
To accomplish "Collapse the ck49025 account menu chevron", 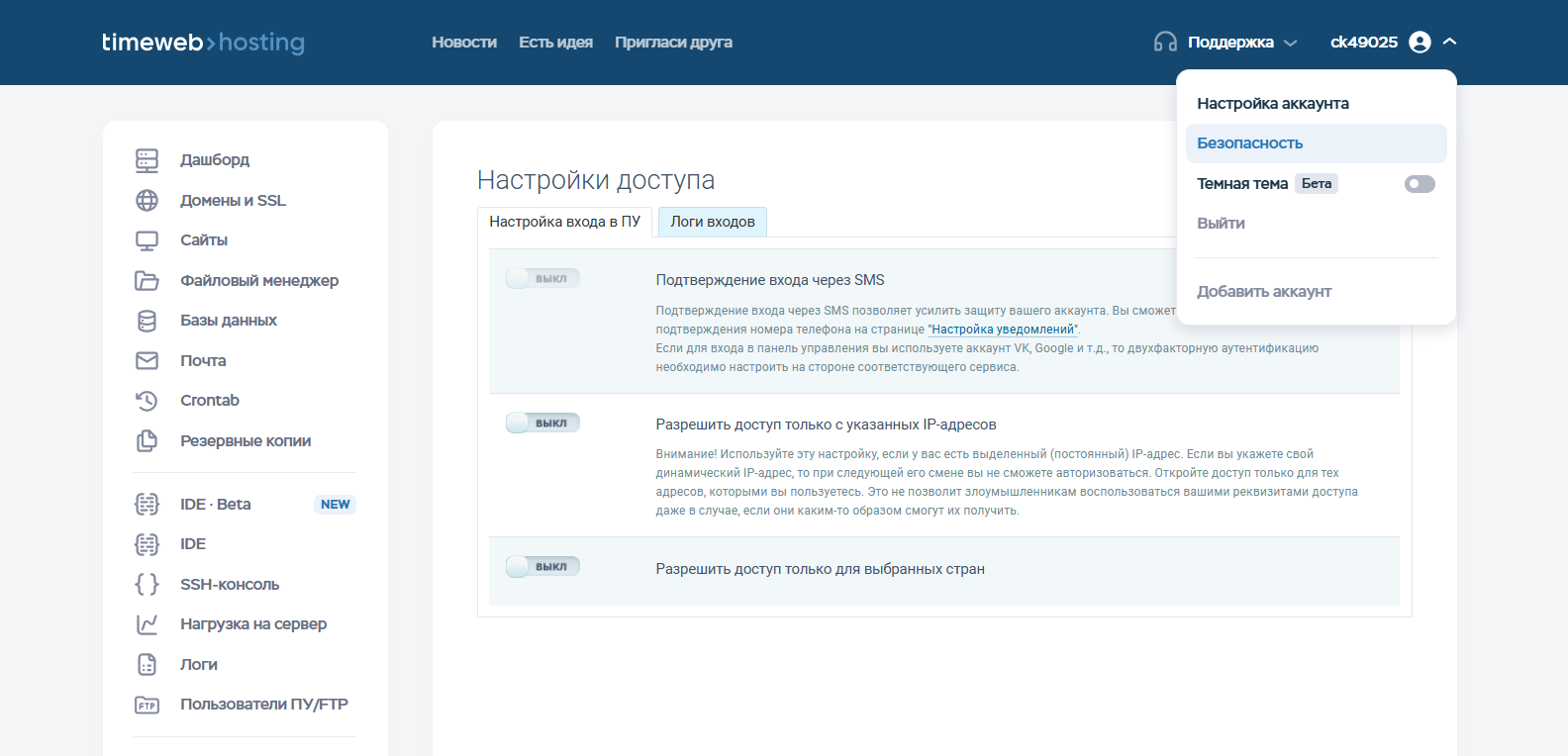I will coord(1449,42).
